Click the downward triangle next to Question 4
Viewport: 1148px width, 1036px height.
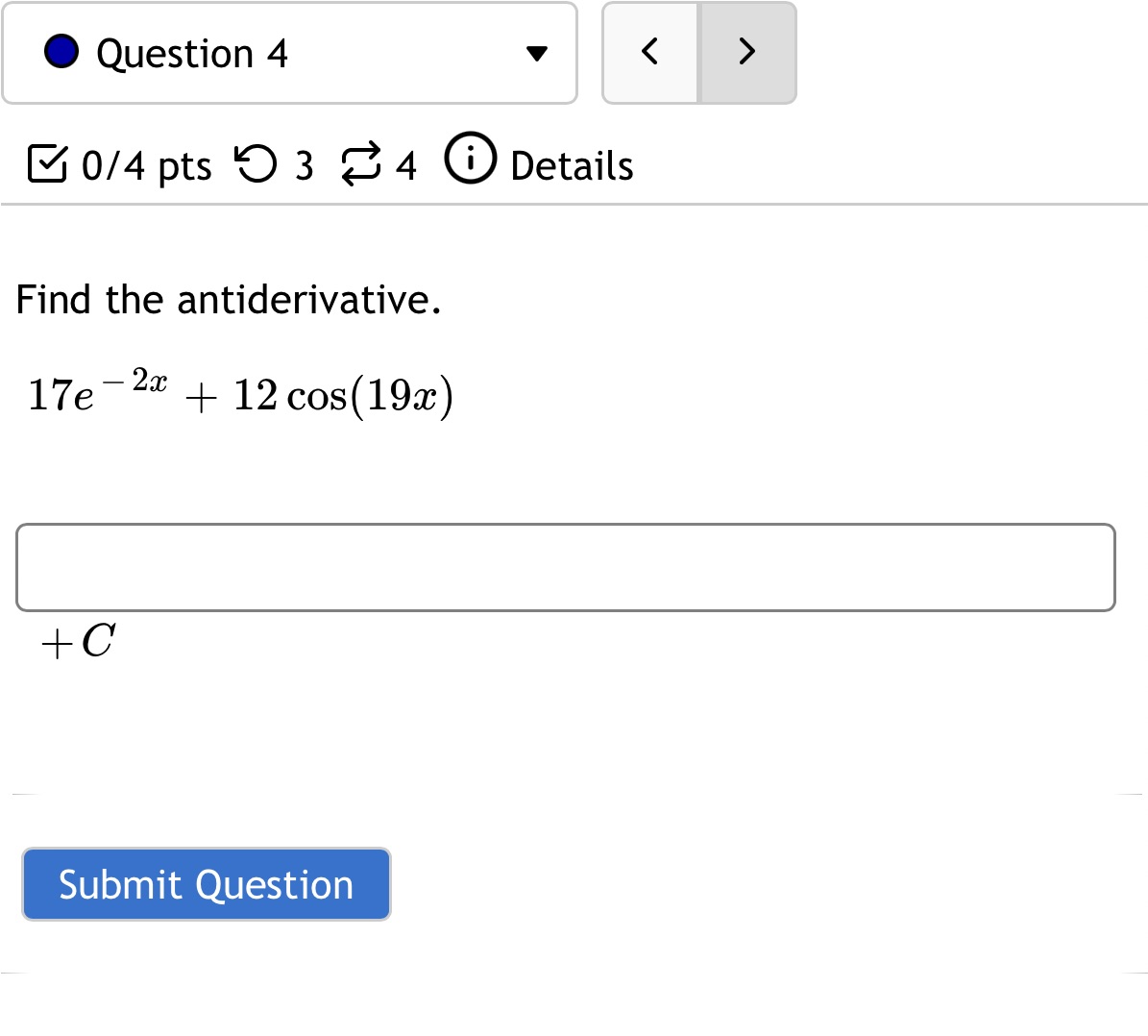(538, 54)
